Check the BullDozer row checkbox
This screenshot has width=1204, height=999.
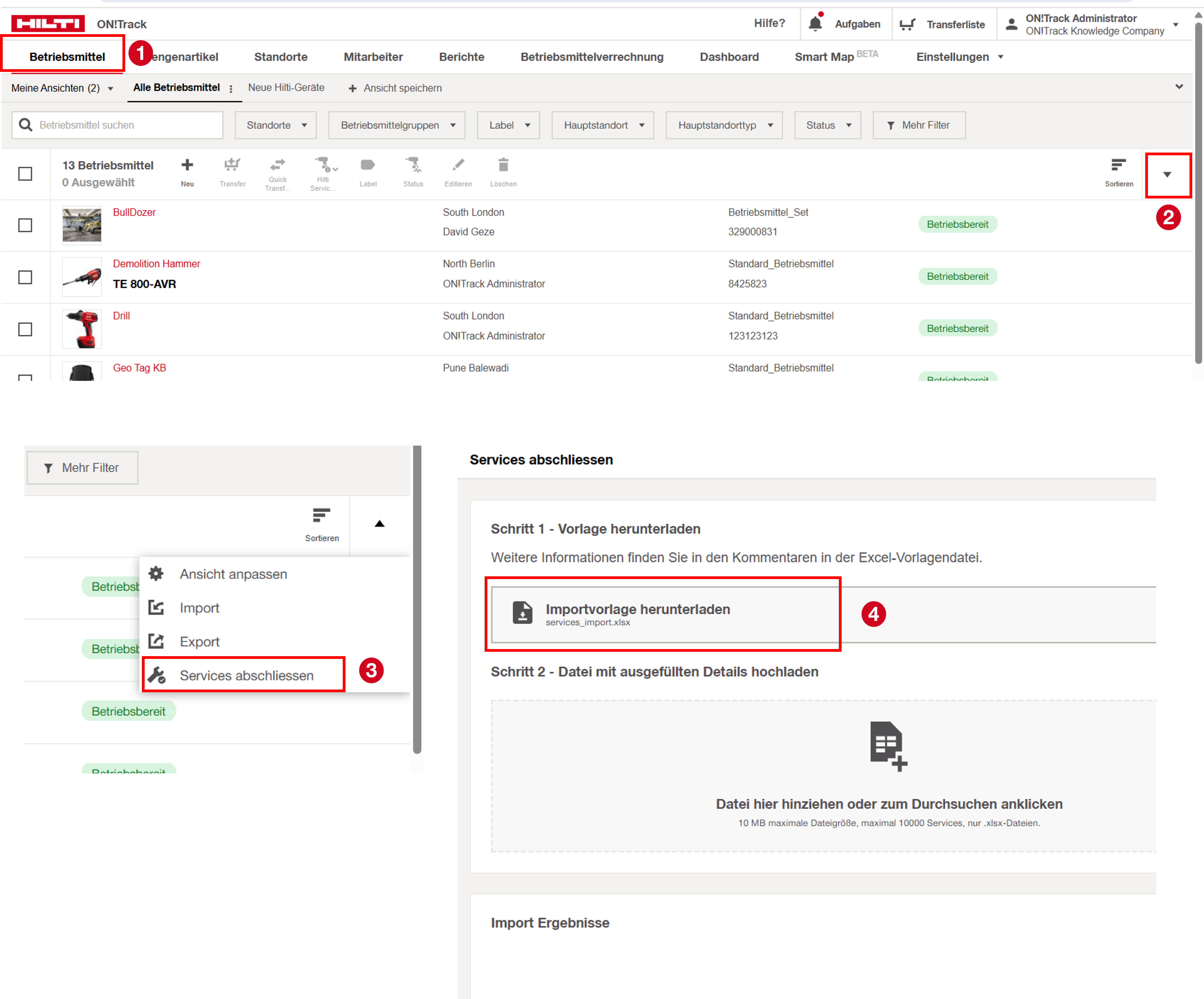[x=25, y=225]
